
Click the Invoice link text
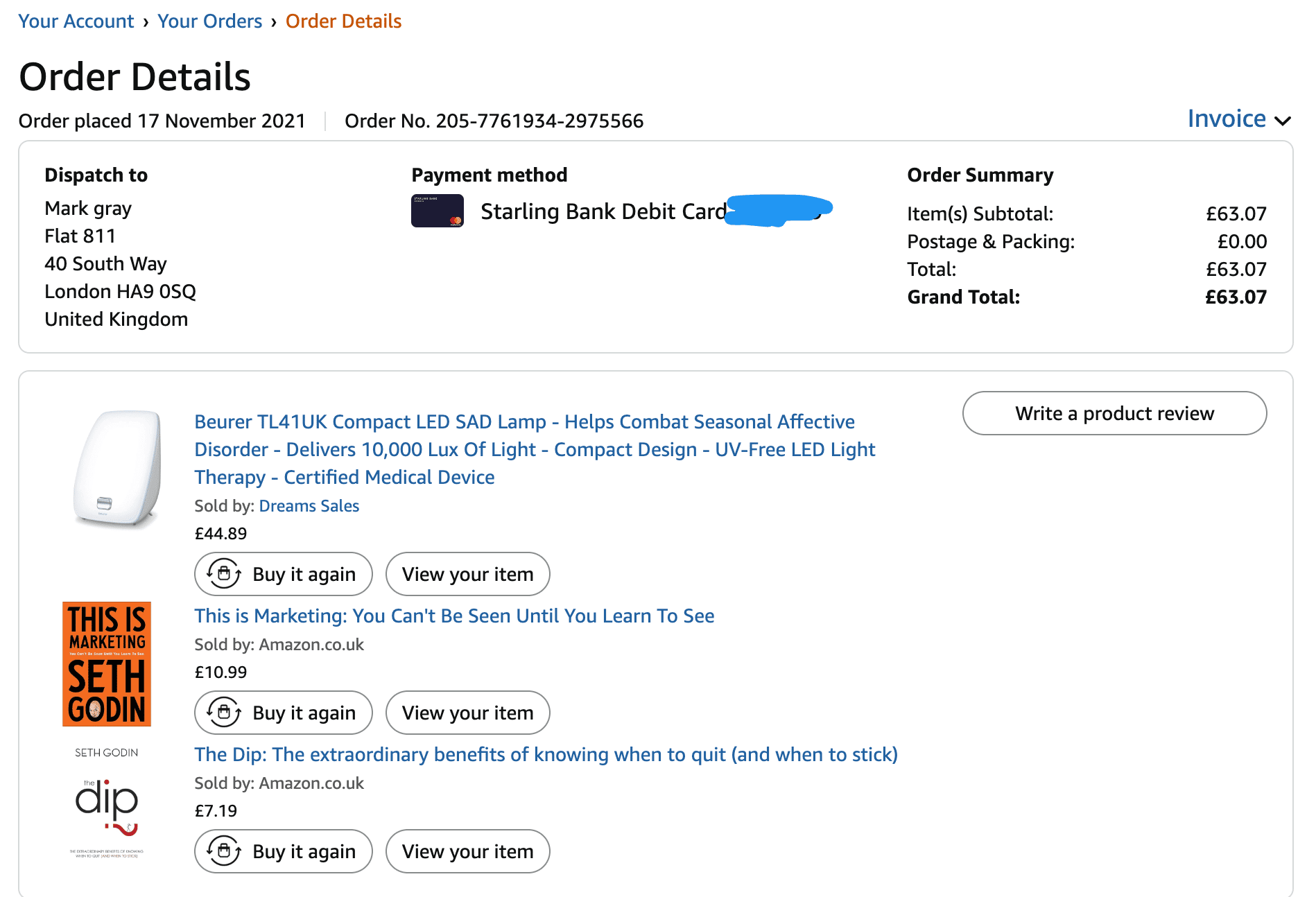coord(1227,119)
